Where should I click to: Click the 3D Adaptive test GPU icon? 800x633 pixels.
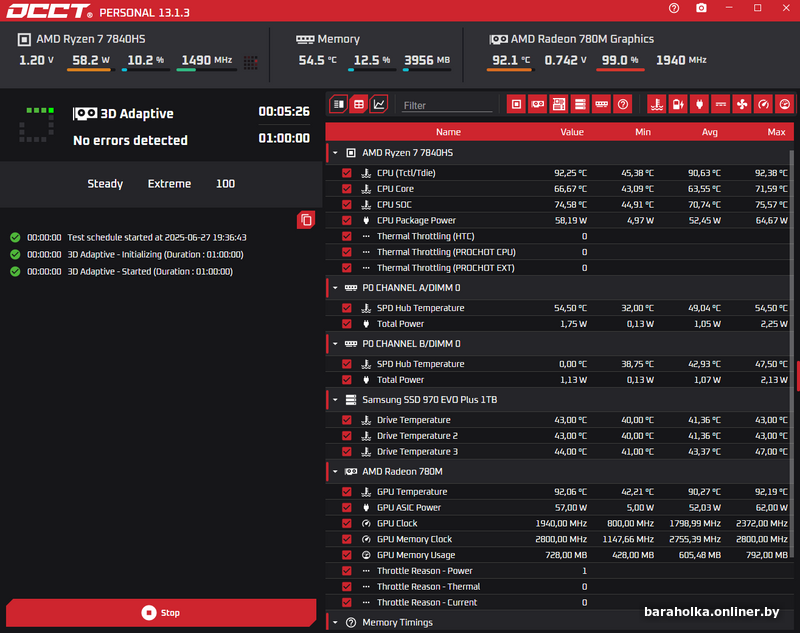[x=85, y=113]
